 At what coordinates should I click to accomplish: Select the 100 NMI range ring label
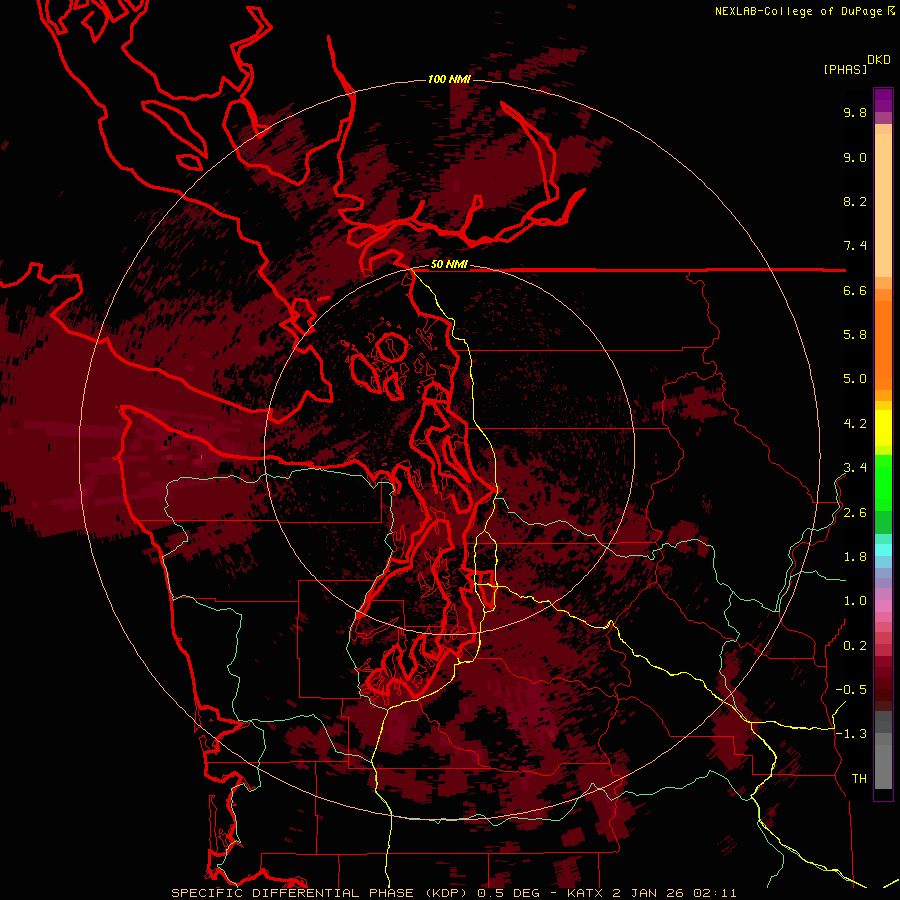pyautogui.click(x=449, y=79)
